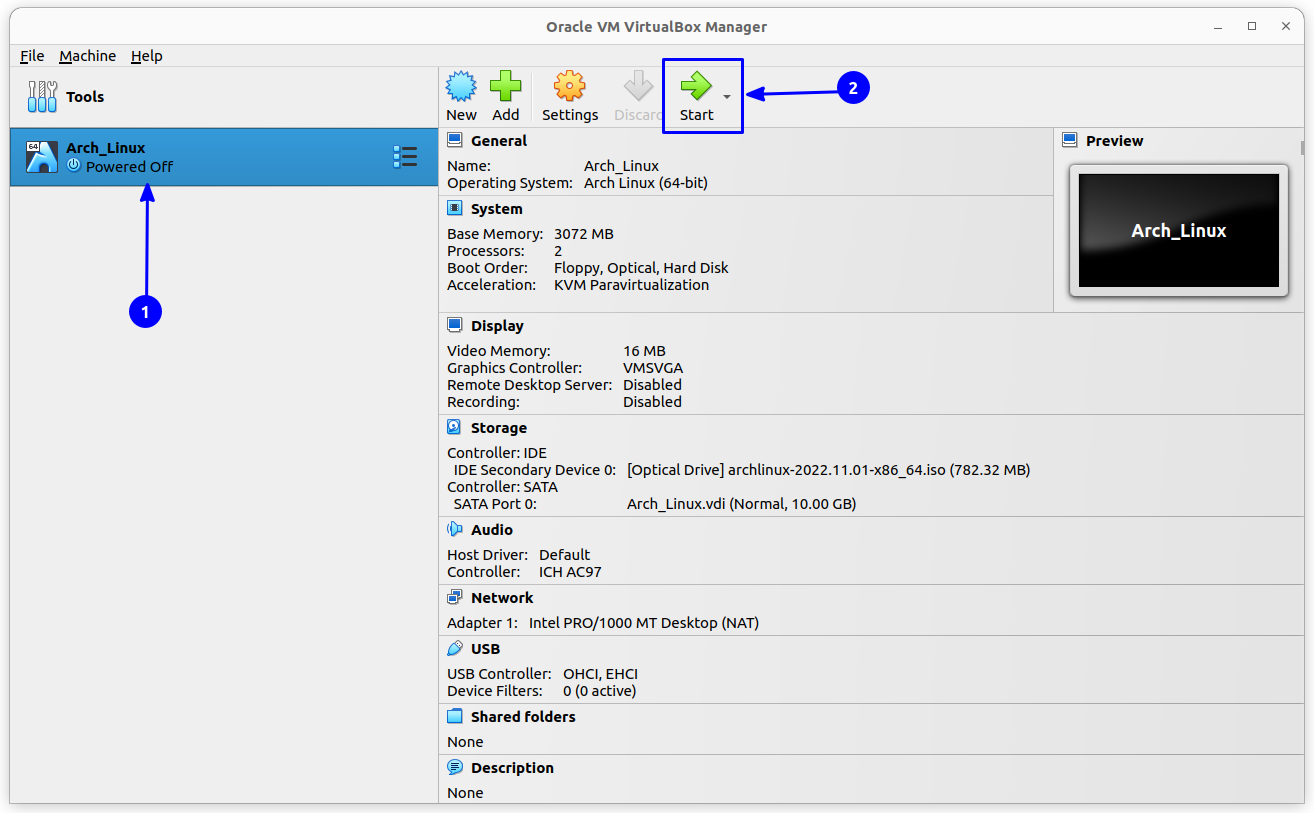Open the File menu
Viewport: 1314px width, 813px height.
tap(31, 56)
